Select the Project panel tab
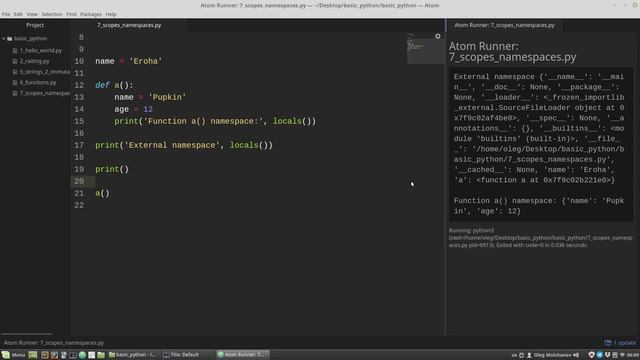 click(x=35, y=25)
